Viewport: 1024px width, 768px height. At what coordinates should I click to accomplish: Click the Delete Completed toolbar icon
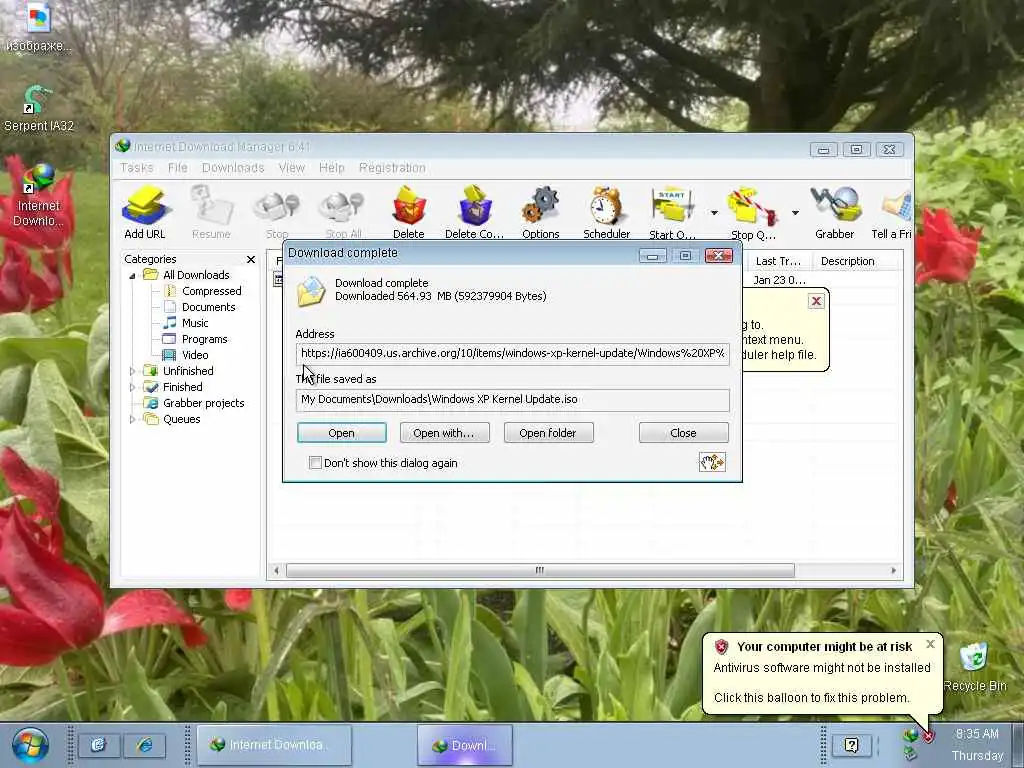(x=474, y=212)
